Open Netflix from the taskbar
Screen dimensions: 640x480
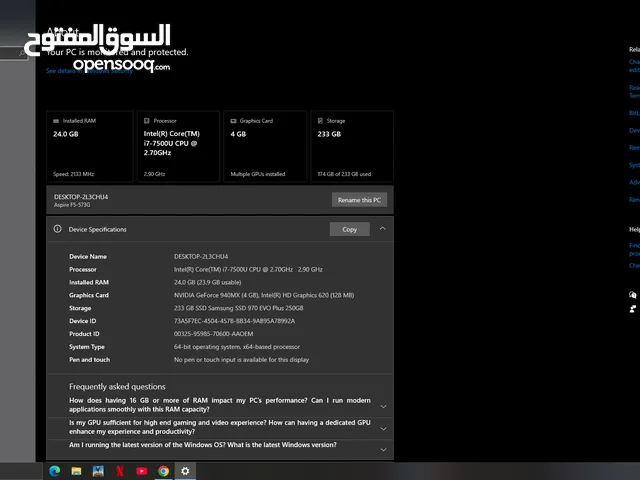(x=120, y=471)
